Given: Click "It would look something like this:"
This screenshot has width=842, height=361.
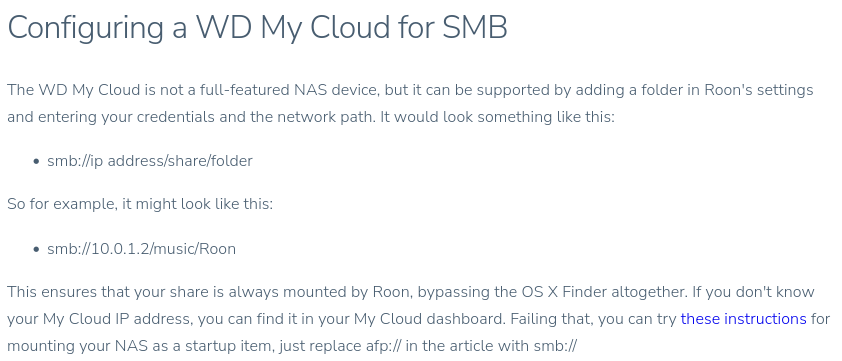Looking at the screenshot, I should point(497,117).
